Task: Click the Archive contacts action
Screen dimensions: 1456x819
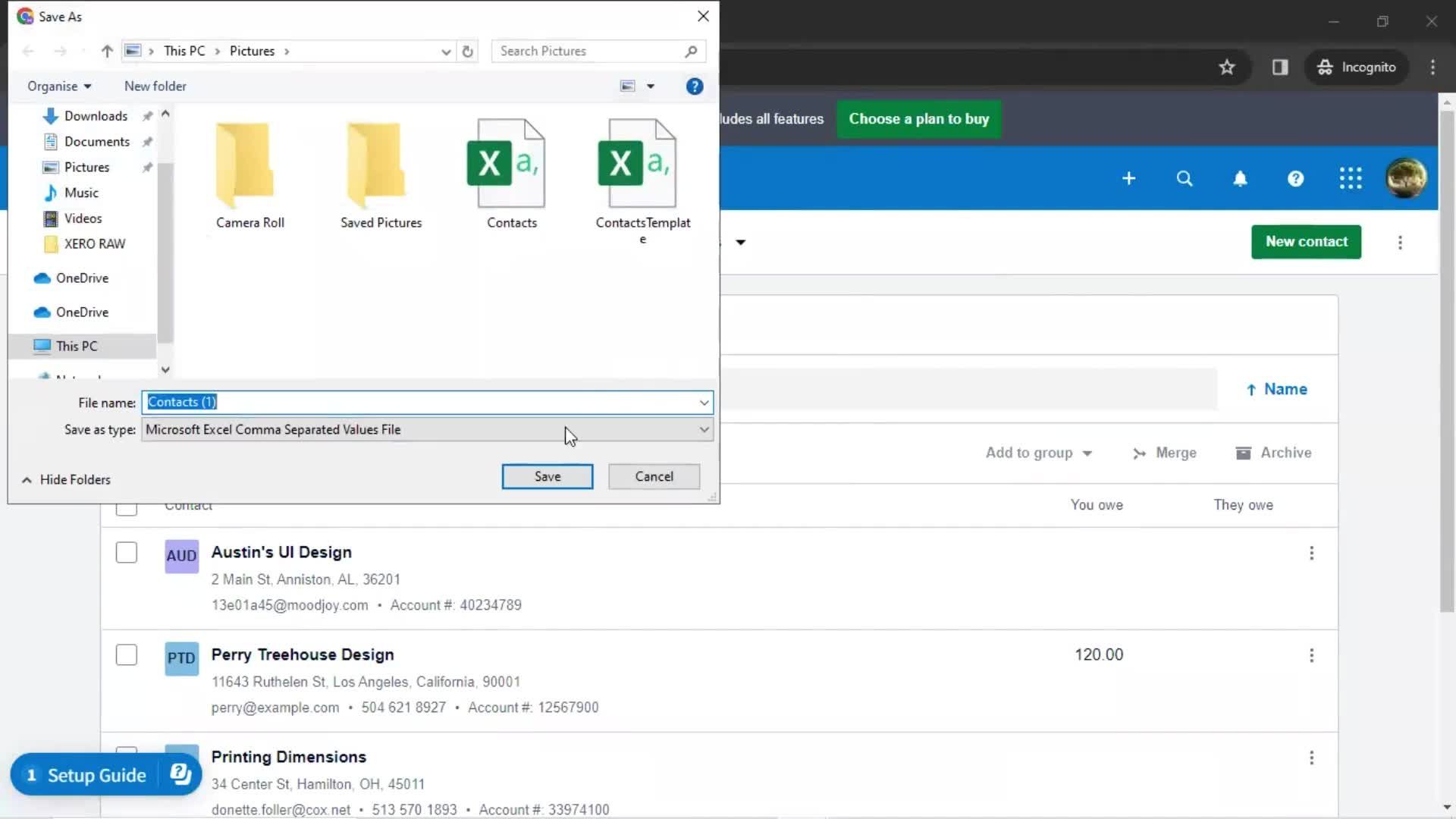Action: 1273,453
